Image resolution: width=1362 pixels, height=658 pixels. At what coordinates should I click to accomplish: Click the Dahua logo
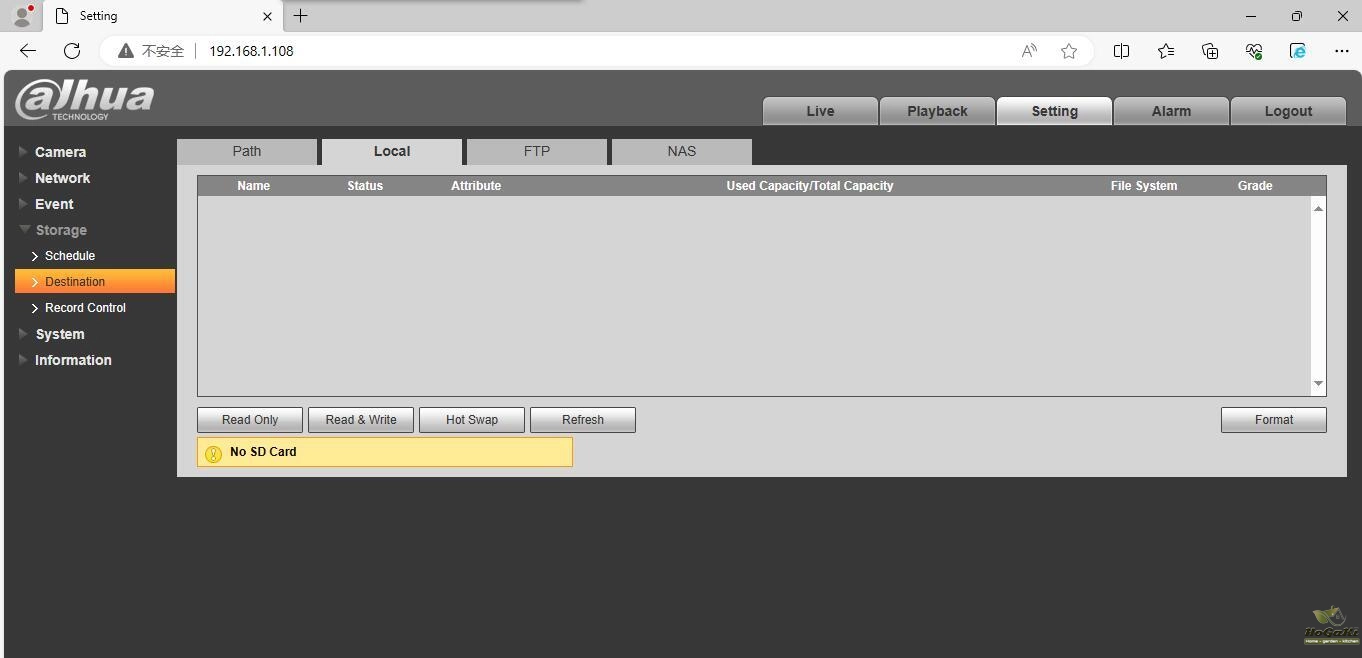coord(85,100)
